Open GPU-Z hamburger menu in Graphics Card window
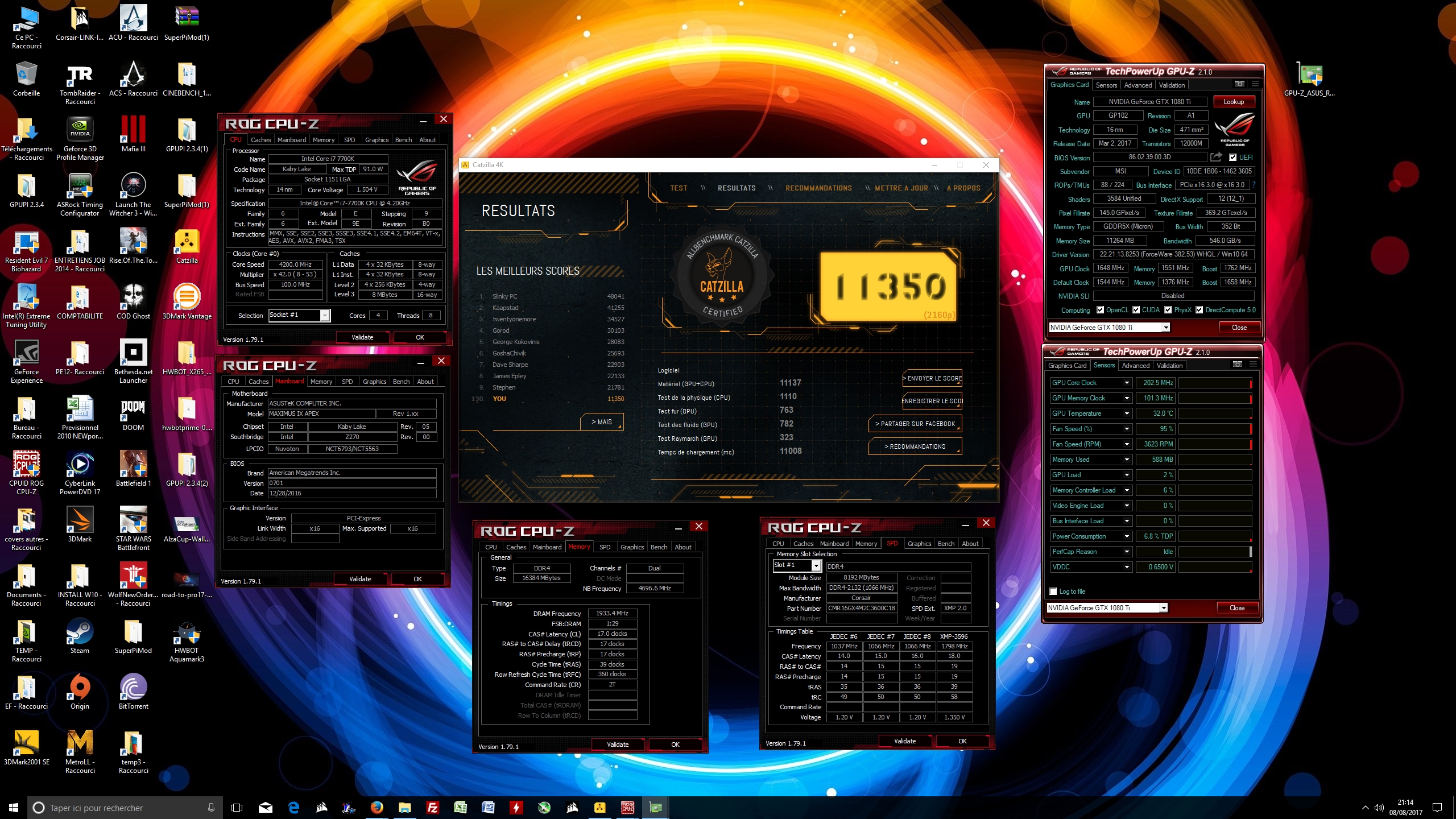This screenshot has width=1456, height=819. coord(1255,84)
